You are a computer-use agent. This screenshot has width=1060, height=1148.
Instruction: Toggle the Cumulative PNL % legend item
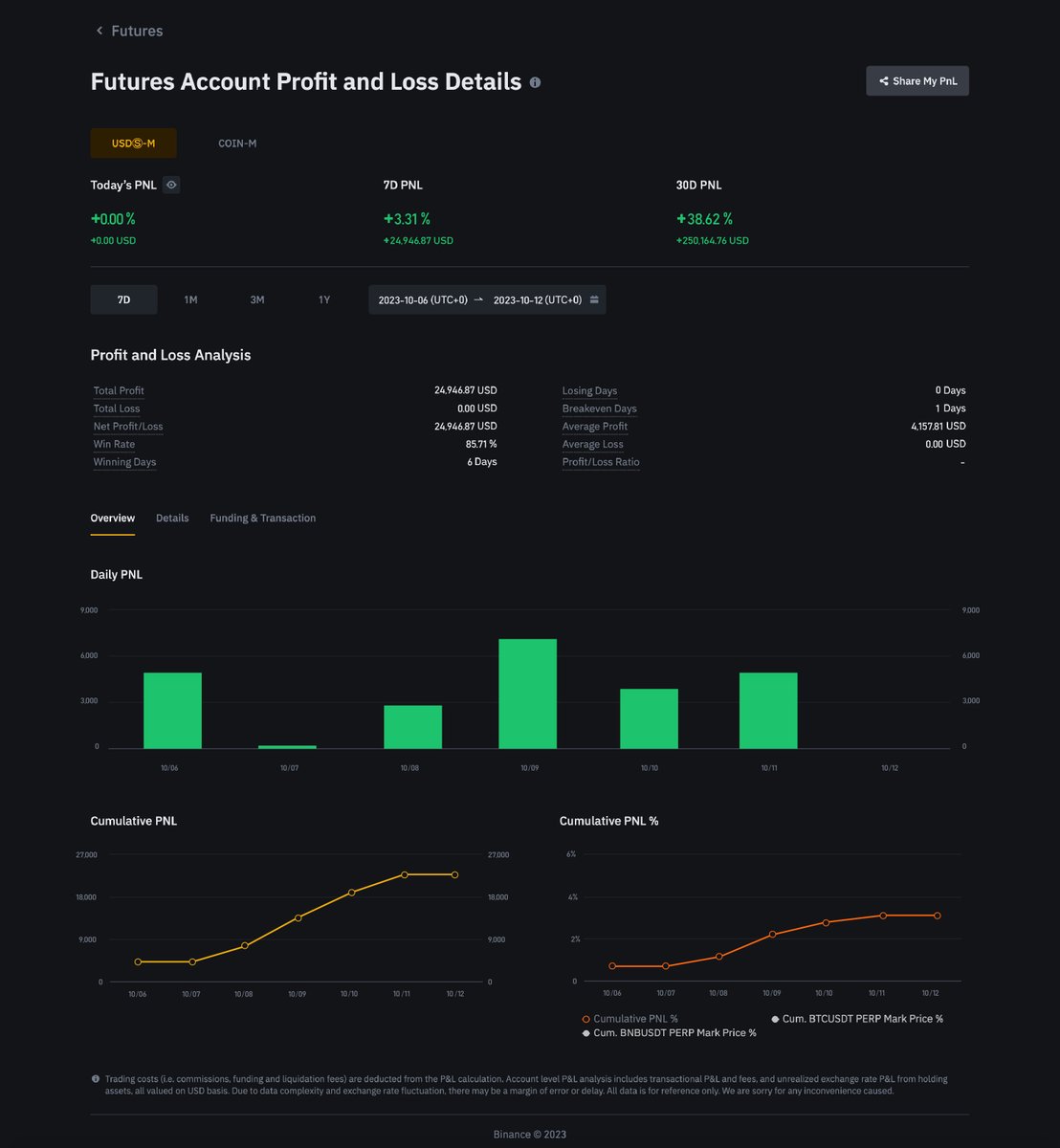(x=629, y=1019)
